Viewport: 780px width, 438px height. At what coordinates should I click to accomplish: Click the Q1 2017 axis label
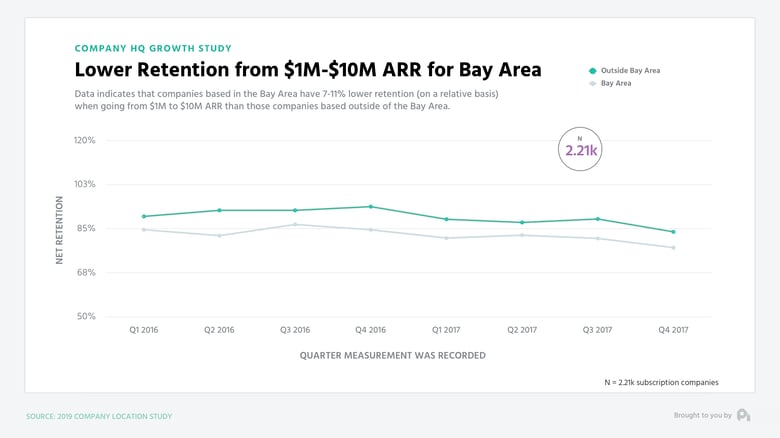(446, 329)
